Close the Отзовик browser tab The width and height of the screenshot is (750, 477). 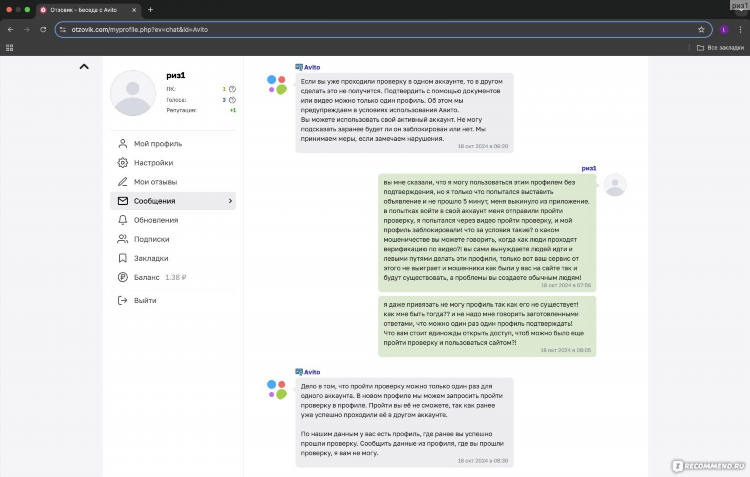[134, 10]
